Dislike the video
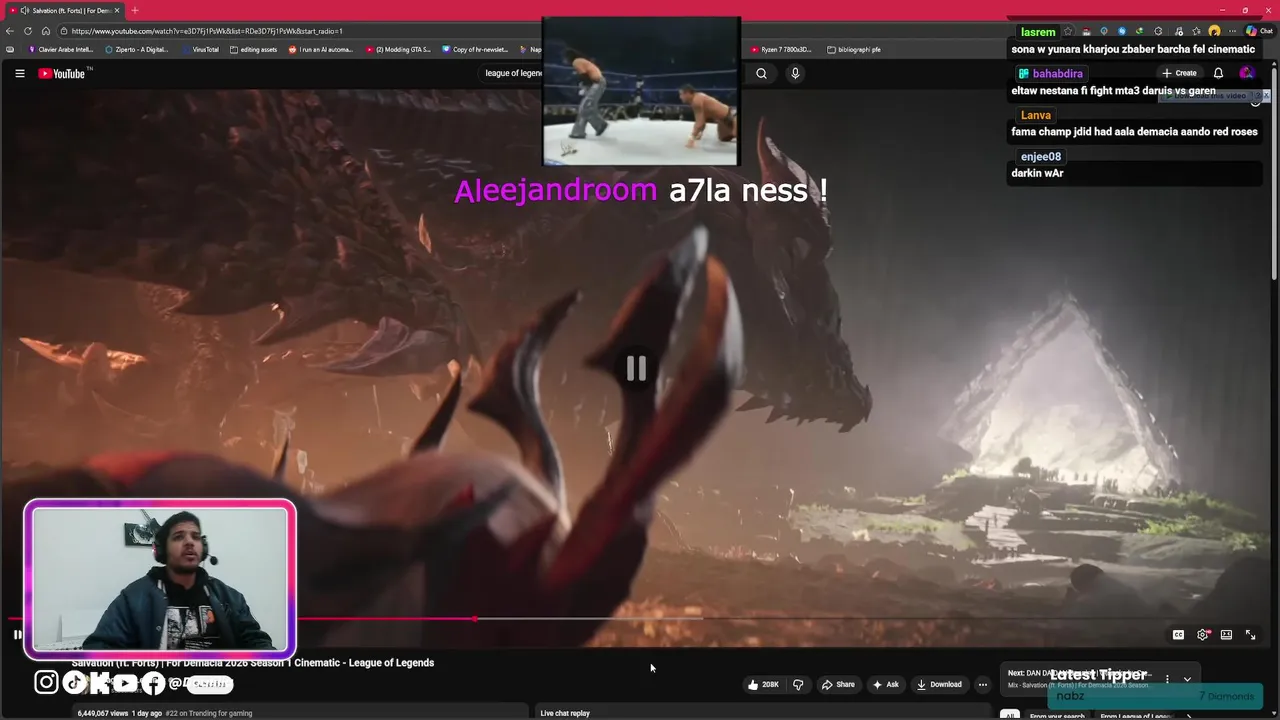Viewport: 1280px width, 720px height. 798,685
